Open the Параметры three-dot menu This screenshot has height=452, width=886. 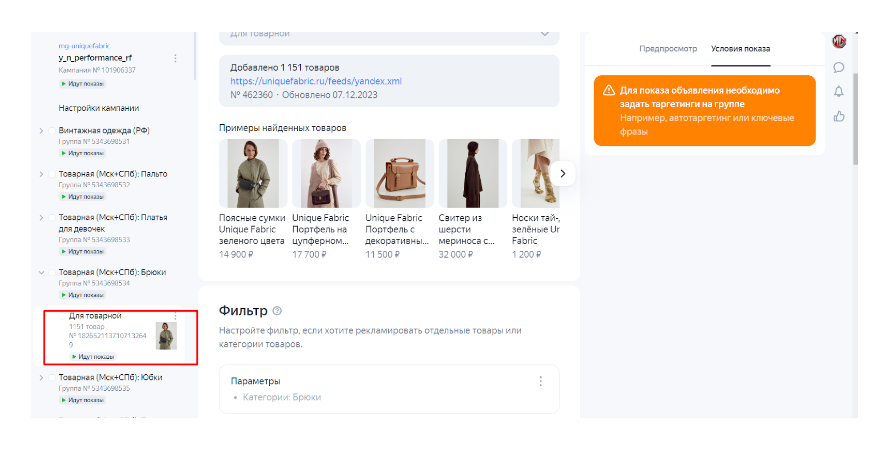pos(540,381)
